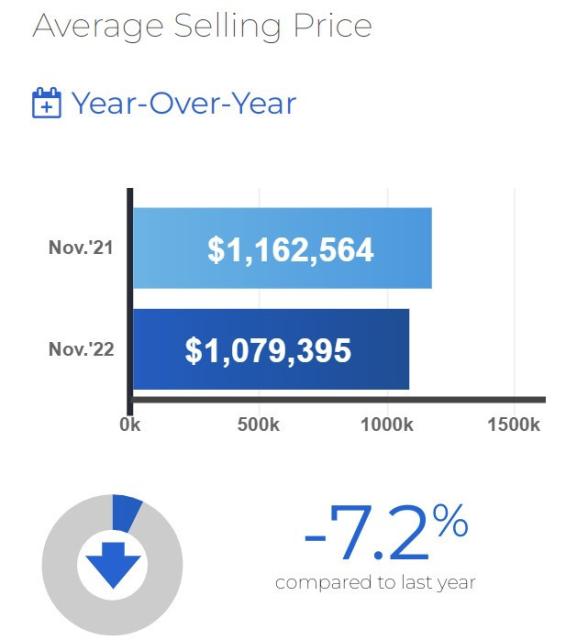Click the chart's horizontal axis line
577x640 pixels.
tap(339, 400)
